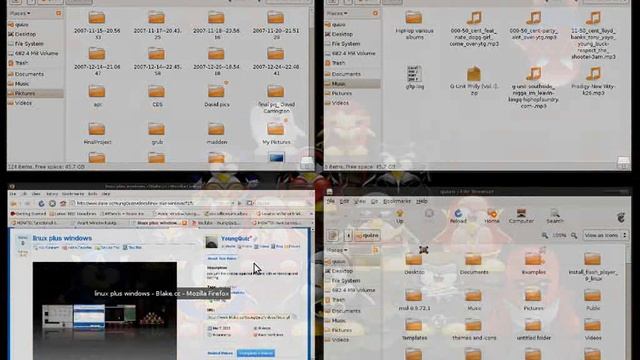Zoom out with magnifier left of 100%

point(545,236)
